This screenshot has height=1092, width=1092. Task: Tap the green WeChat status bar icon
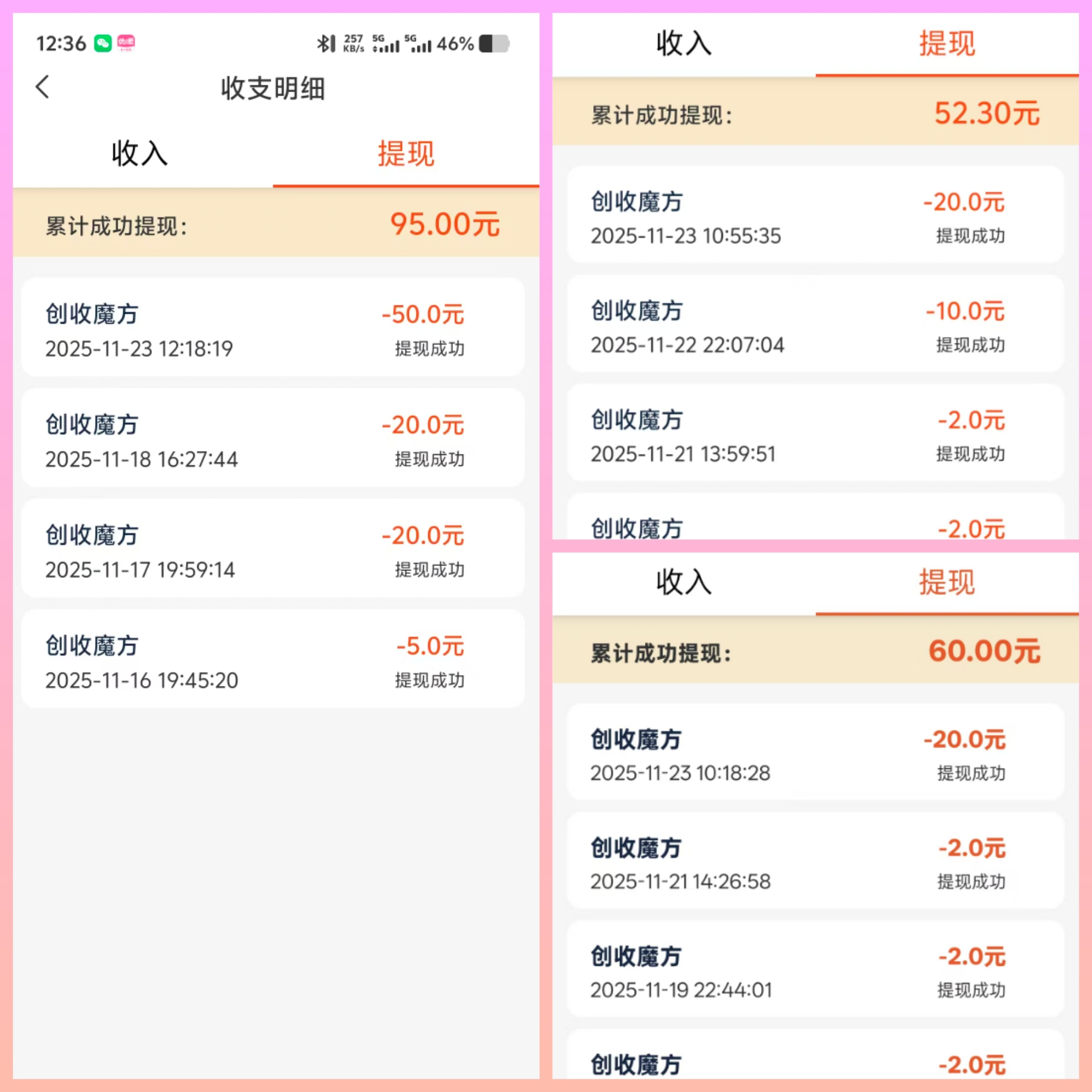click(x=103, y=43)
